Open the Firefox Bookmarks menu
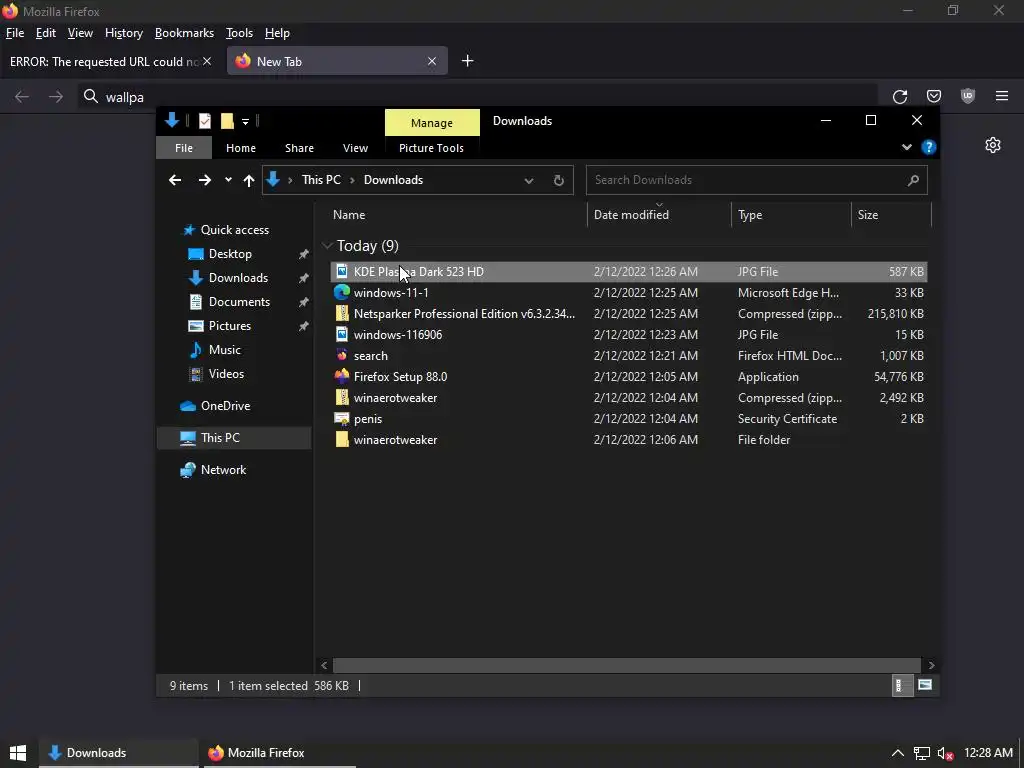Image resolution: width=1024 pixels, height=768 pixels. click(x=184, y=33)
